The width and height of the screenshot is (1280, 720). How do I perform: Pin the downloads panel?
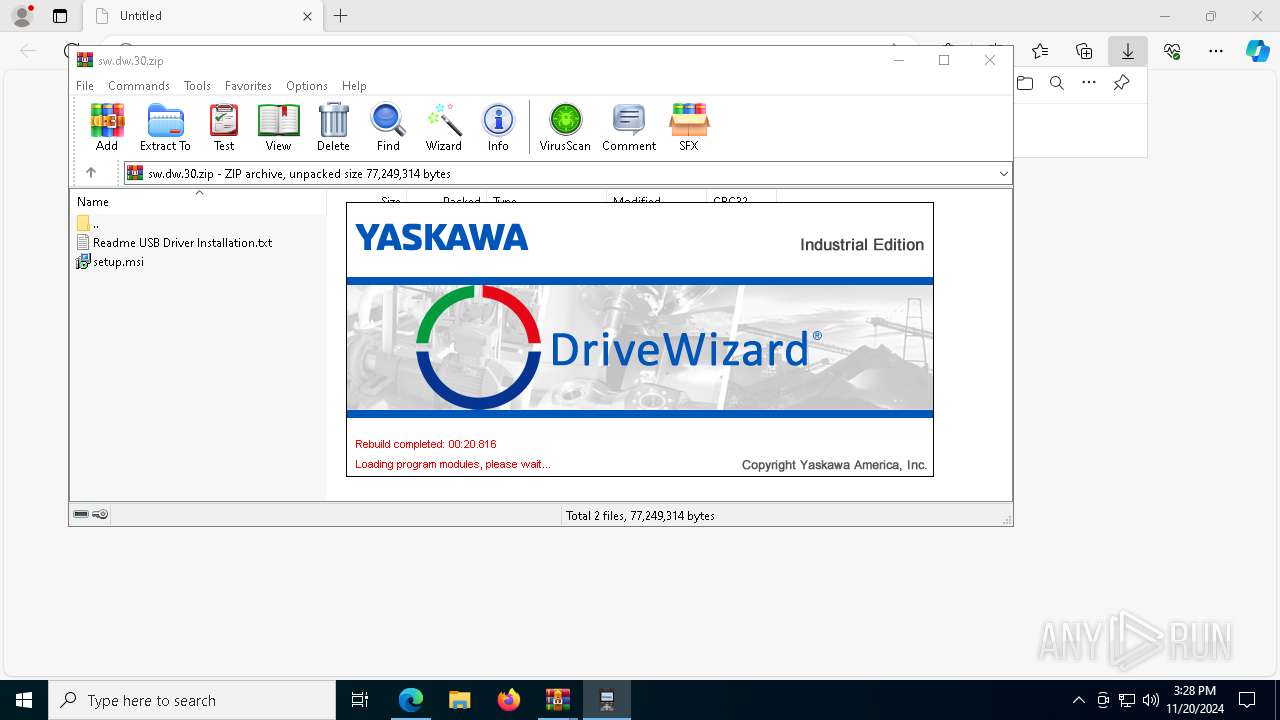pos(1122,83)
